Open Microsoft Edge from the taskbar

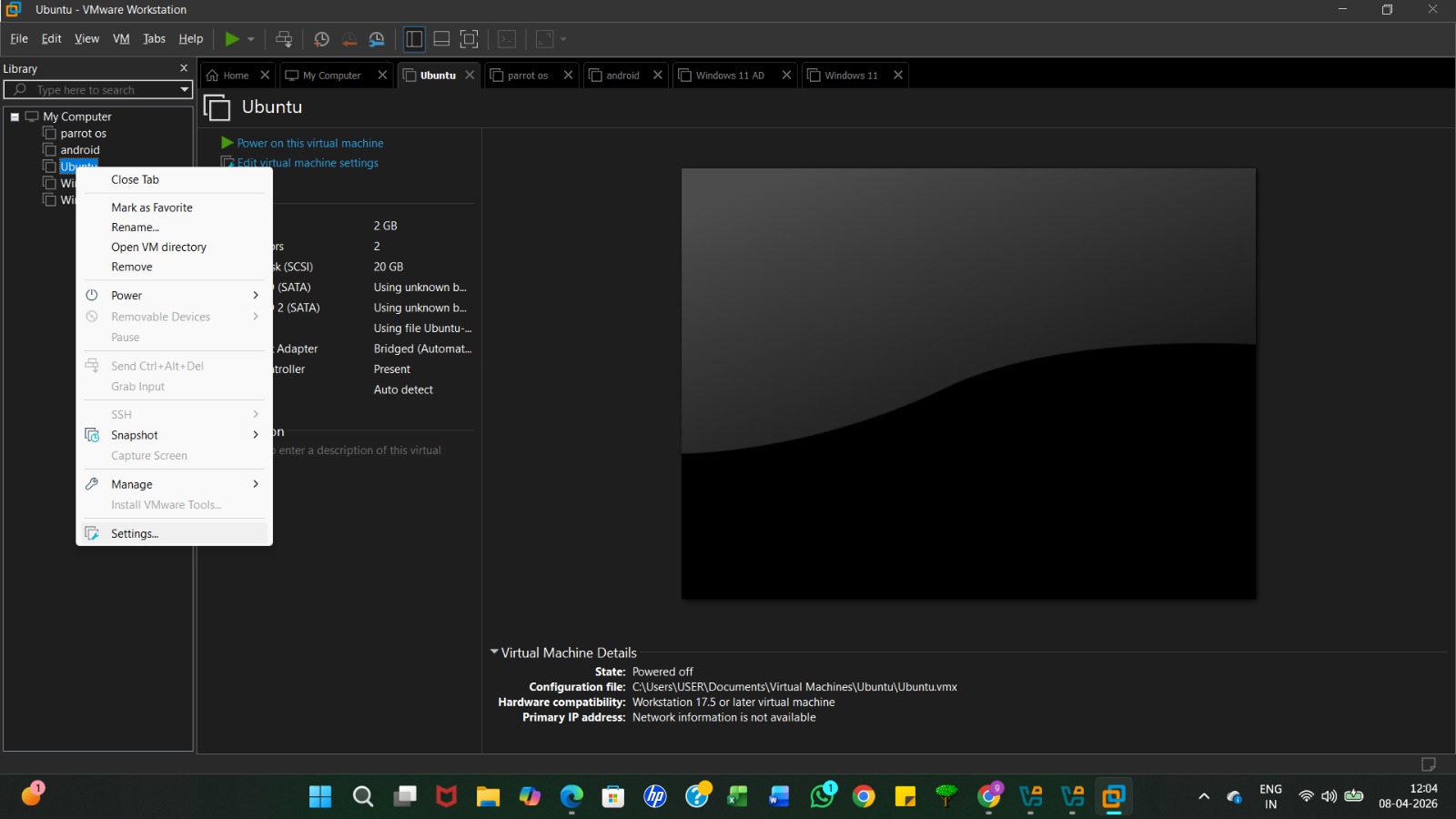pos(571,797)
